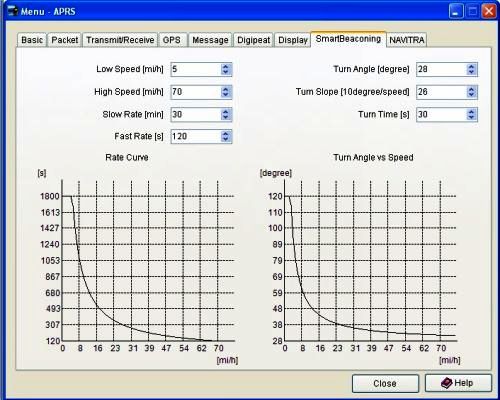Screen dimensions: 500x400
Task: Click the SmartBeaconing tab
Action: [348, 39]
